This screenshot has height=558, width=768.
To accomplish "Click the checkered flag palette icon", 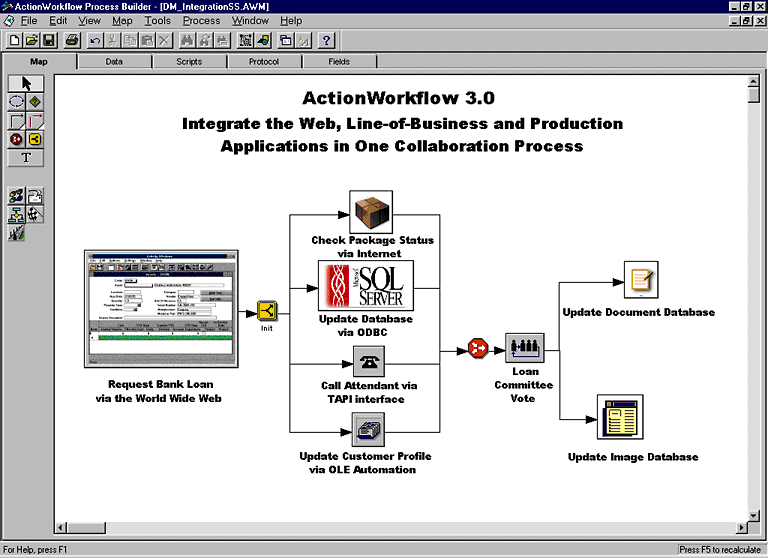I will 35,215.
